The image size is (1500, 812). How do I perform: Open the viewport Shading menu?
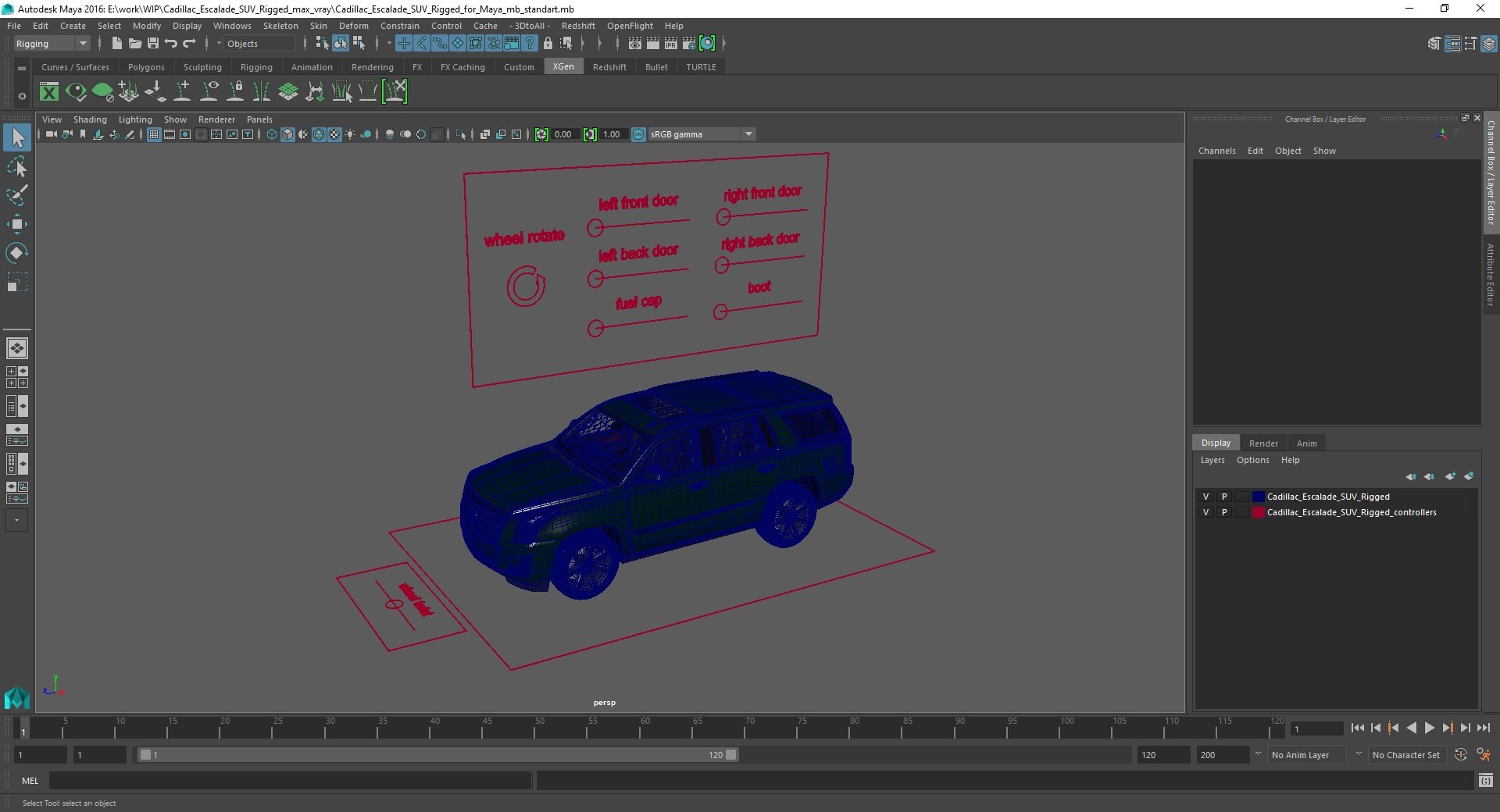click(x=90, y=119)
